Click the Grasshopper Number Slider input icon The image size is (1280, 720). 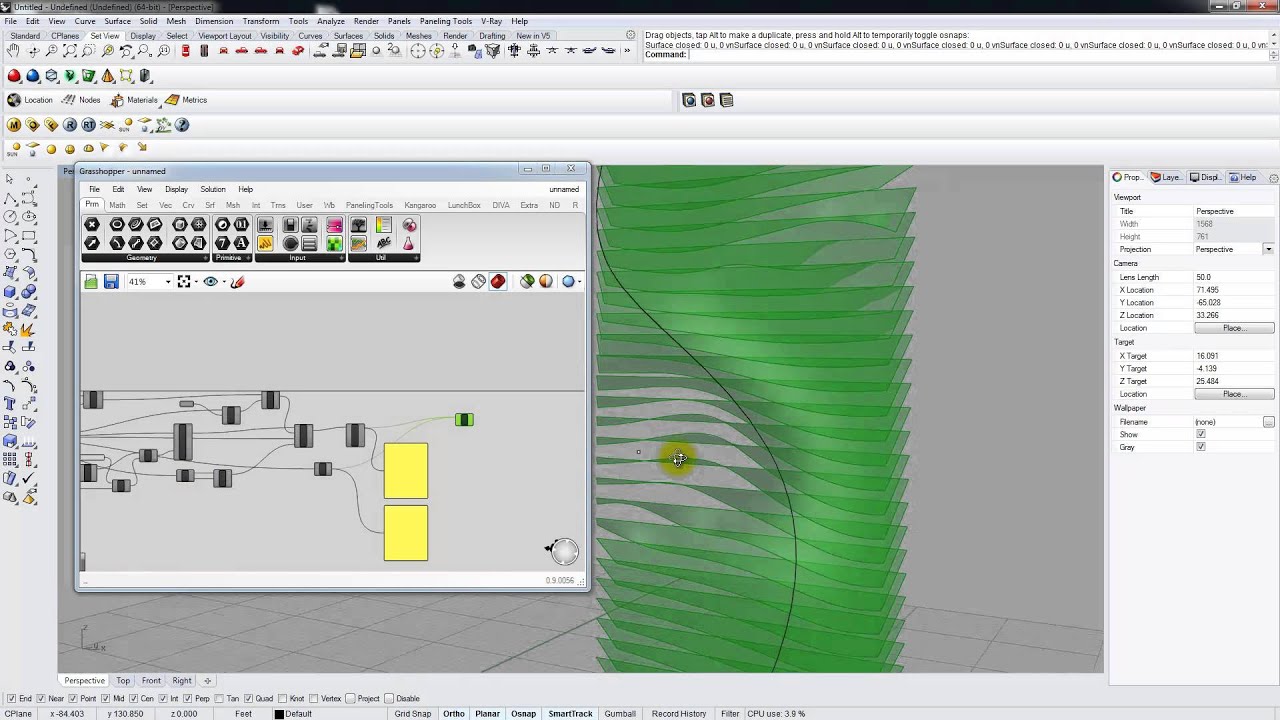tap(265, 225)
